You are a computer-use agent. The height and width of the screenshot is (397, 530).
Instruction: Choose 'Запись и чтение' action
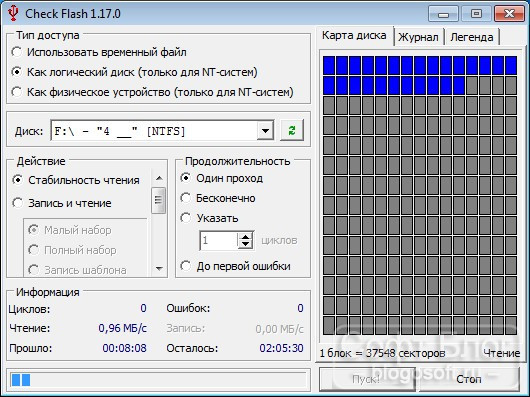(62, 203)
